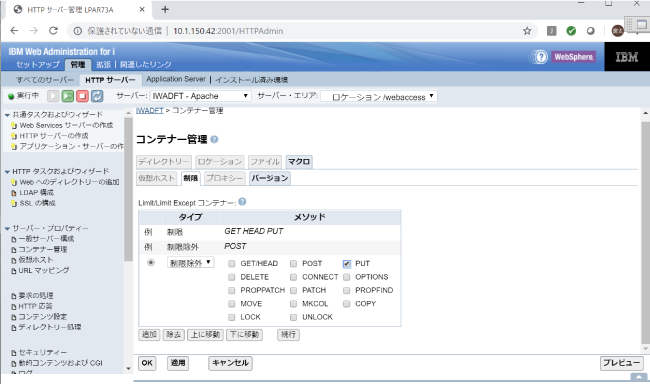The width and height of the screenshot is (650, 384).
Task: Open the server dropdown IWADFT - Apache
Action: [200, 96]
